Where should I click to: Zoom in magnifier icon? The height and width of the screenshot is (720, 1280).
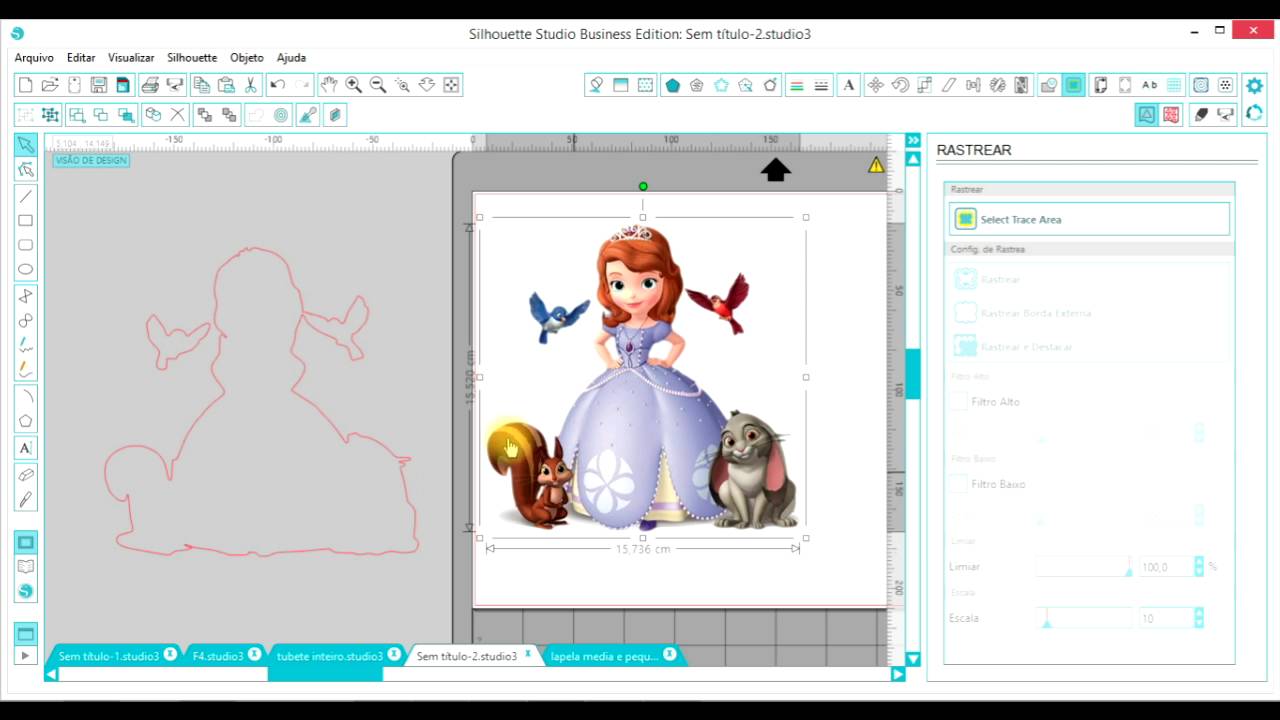pos(353,85)
